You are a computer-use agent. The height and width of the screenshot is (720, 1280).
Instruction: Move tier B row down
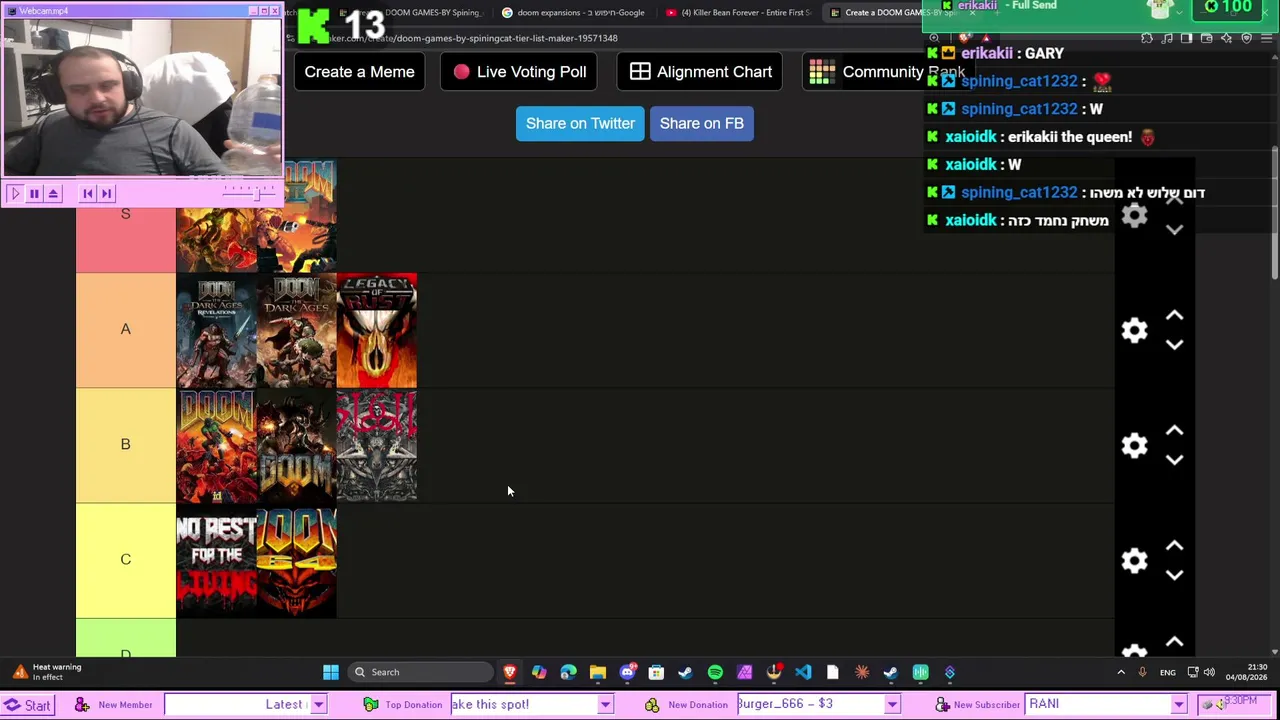[x=1174, y=460]
